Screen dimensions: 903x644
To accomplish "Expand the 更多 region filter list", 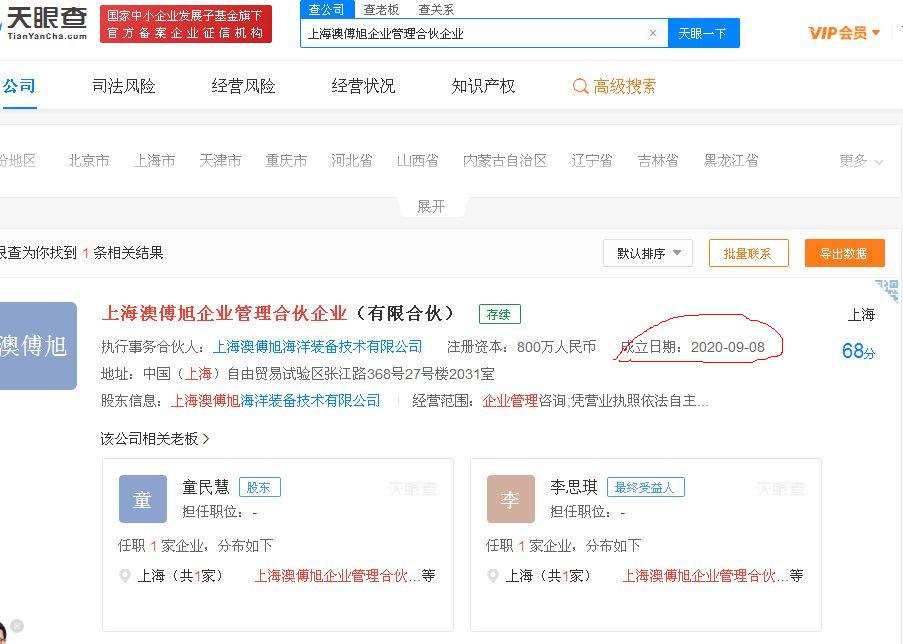I will (860, 161).
